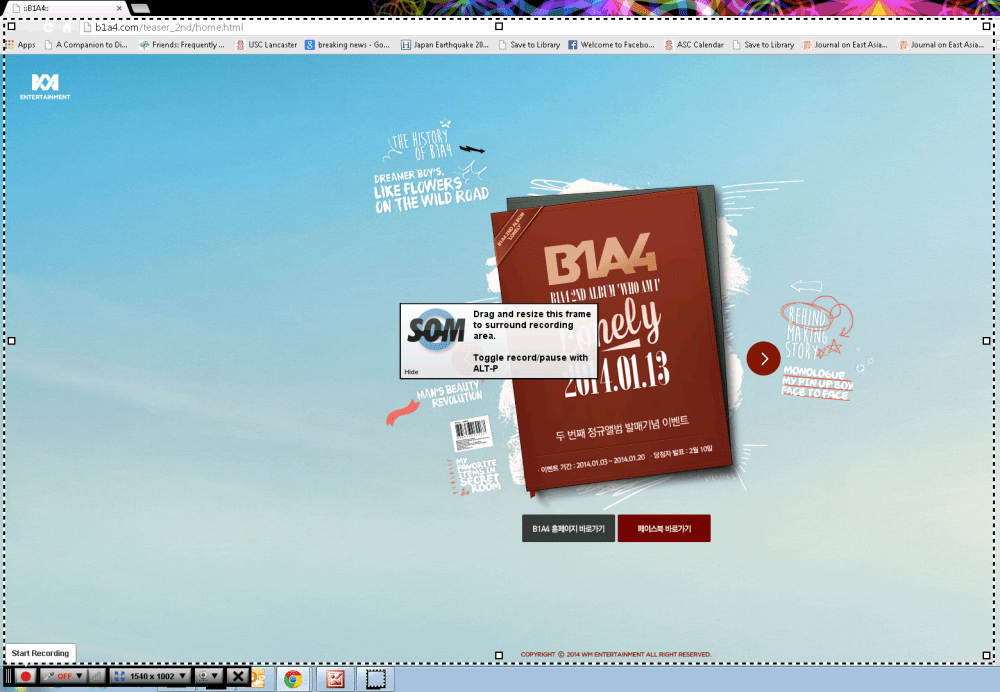This screenshot has width=1000, height=692.
Task: Close the recorder toolbar with the X icon
Action: click(x=238, y=675)
